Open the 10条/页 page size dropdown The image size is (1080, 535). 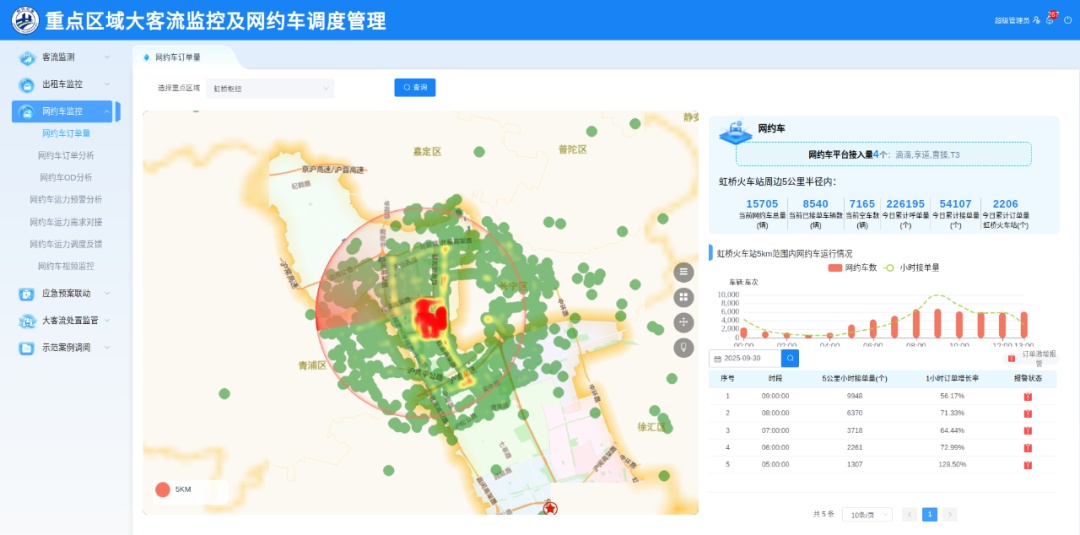point(866,514)
